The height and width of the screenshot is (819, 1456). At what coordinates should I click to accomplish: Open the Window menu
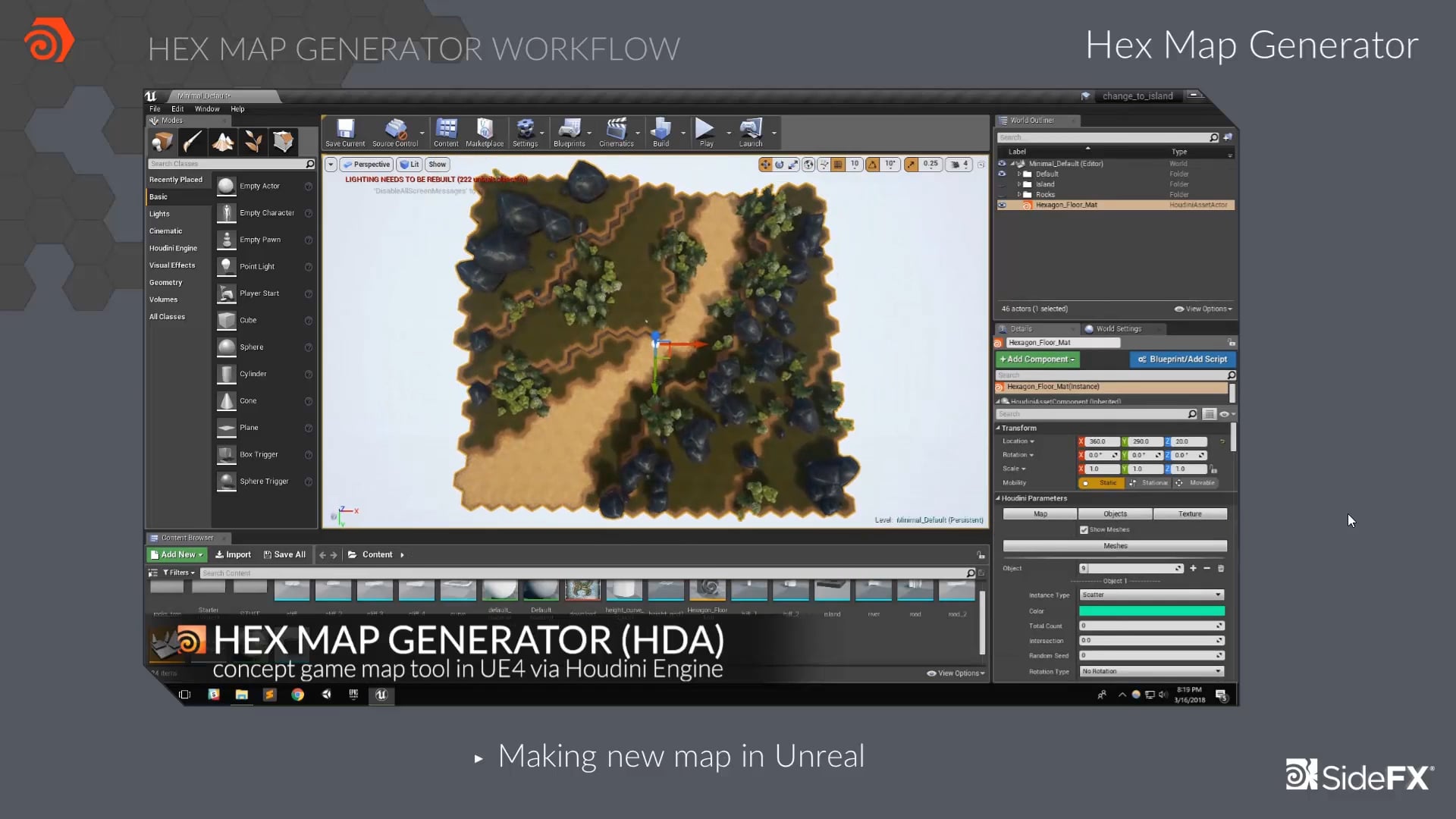pyautogui.click(x=206, y=108)
